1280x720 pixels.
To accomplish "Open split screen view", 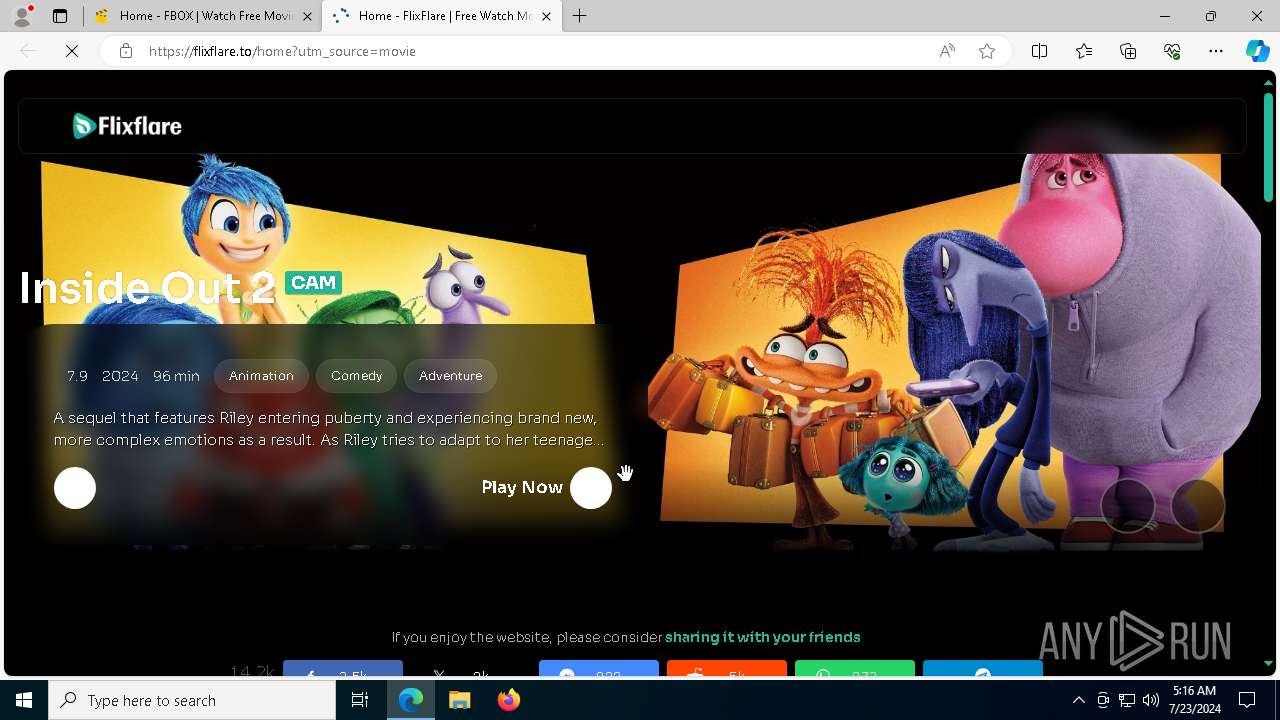I will click(x=1040, y=51).
